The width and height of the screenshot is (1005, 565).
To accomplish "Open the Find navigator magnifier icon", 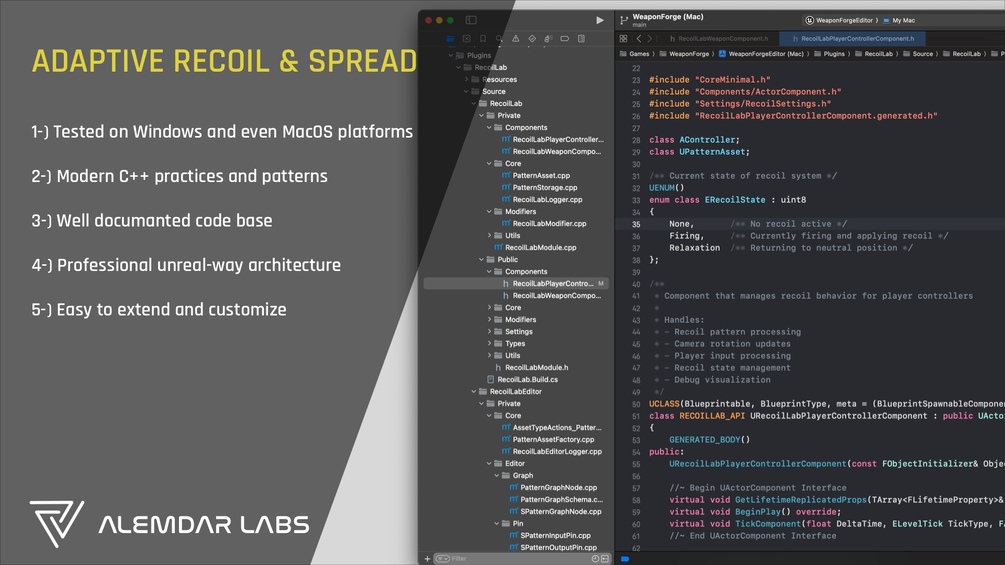I will coord(499,38).
